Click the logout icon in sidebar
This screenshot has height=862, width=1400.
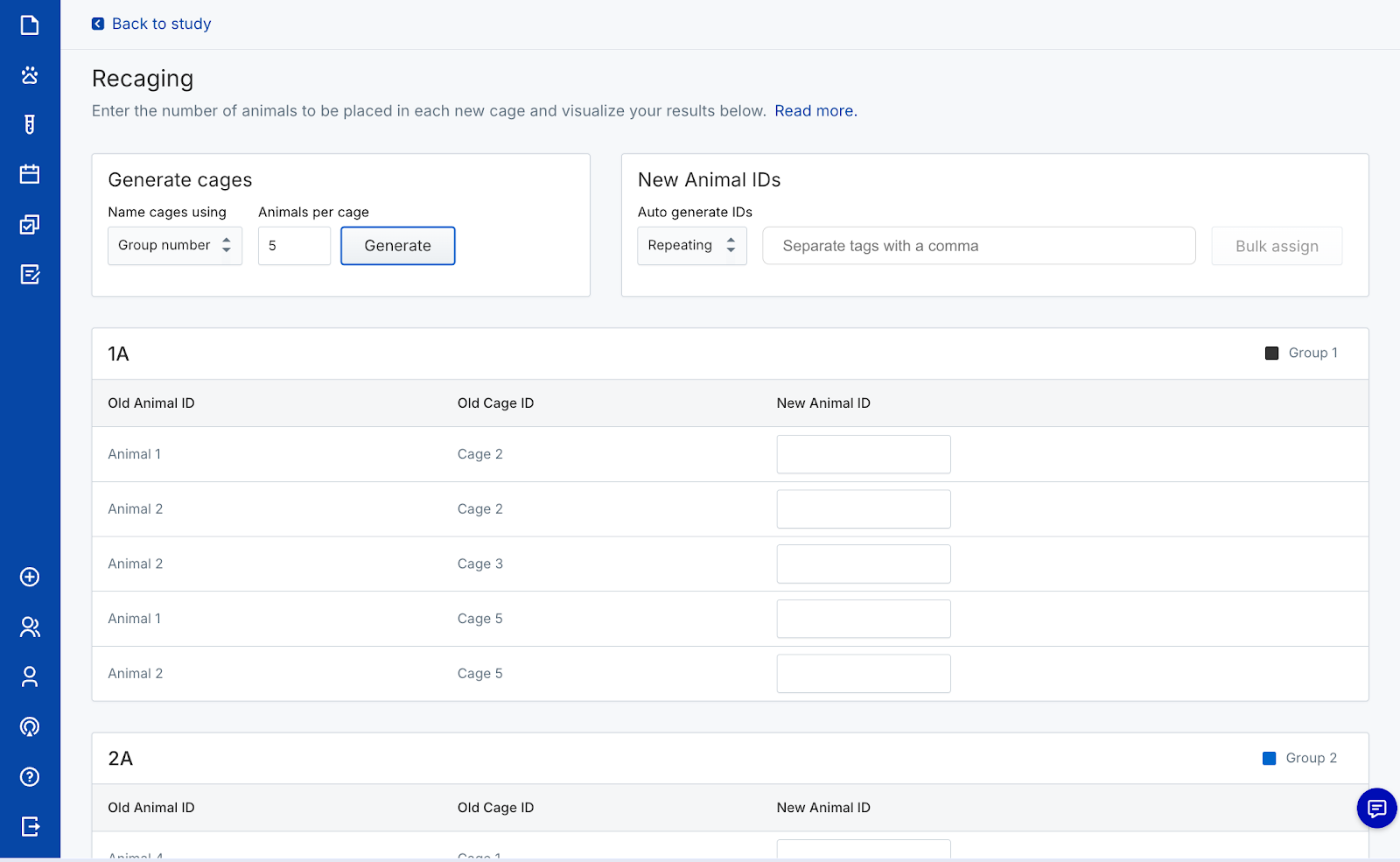click(30, 826)
